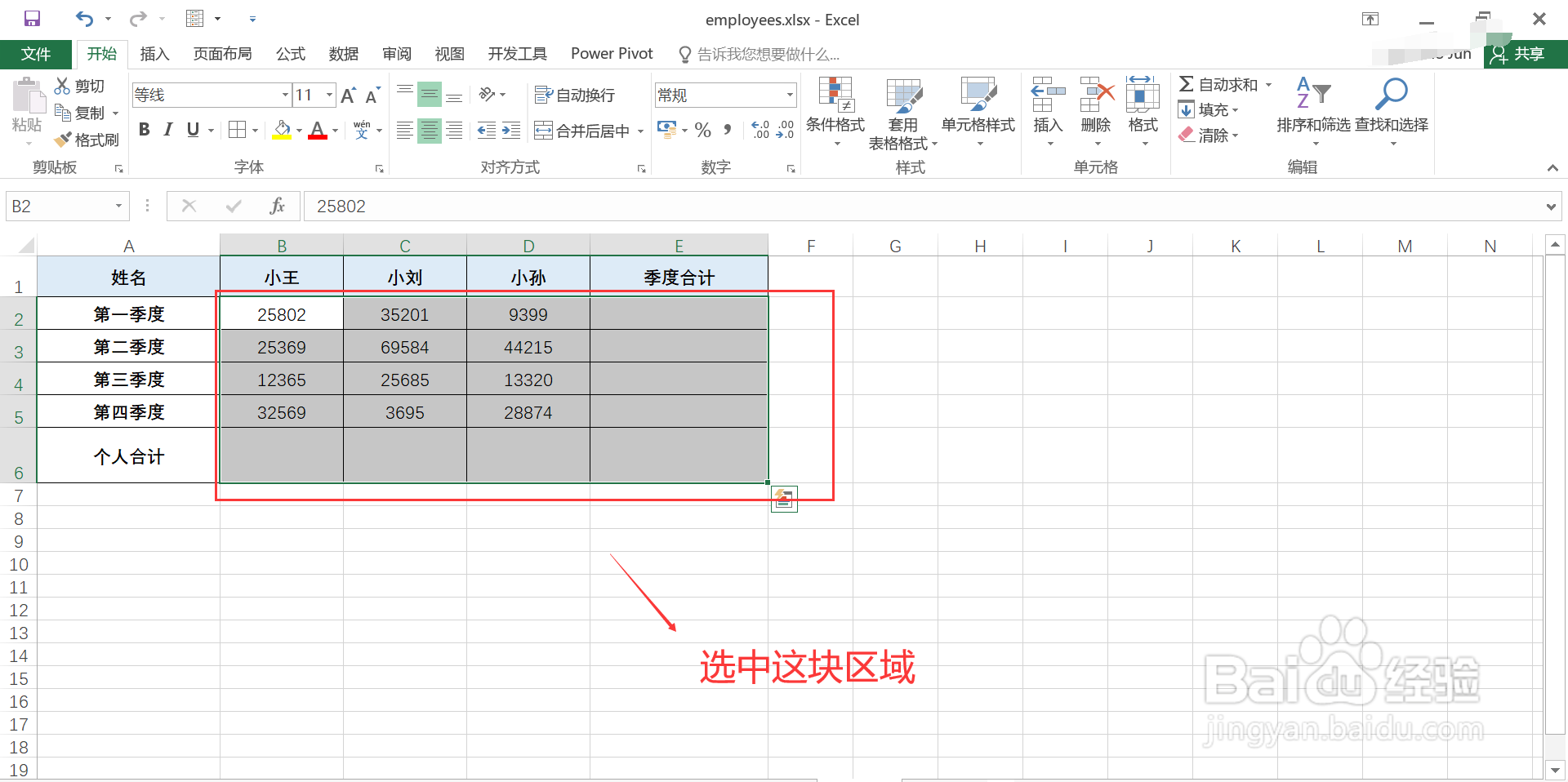The height and width of the screenshot is (782, 1568).
Task: Toggle bold formatting on selection
Action: [x=144, y=129]
